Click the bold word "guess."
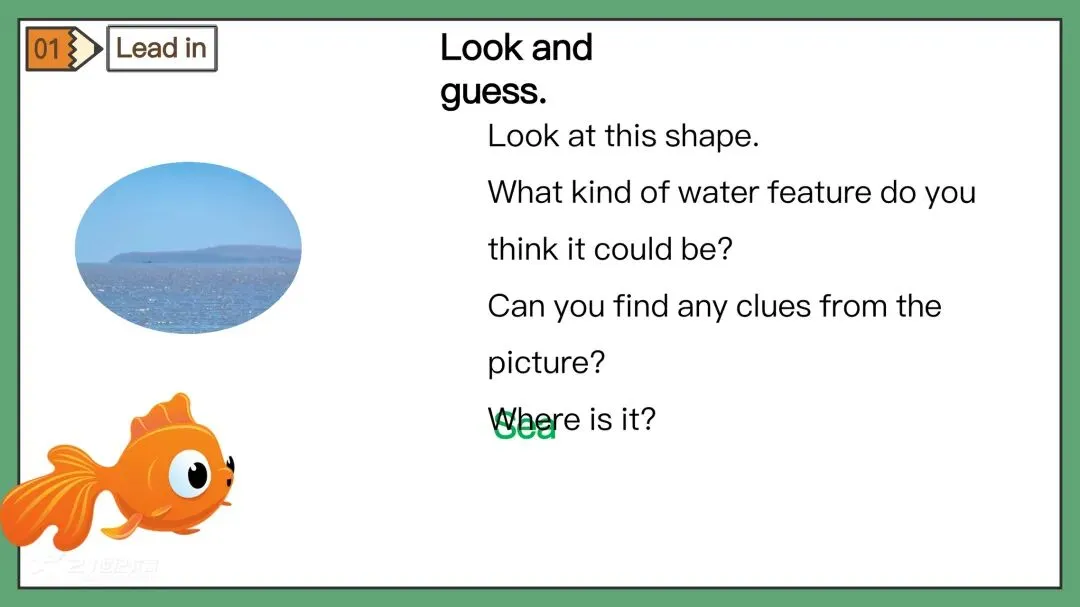Screen dimensions: 1080x607 [493, 92]
